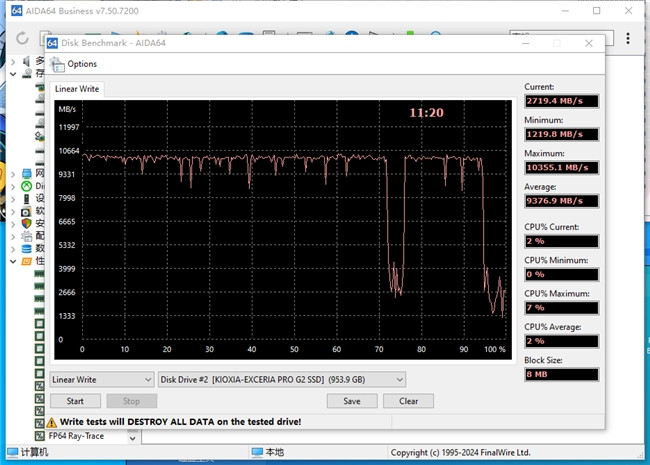Click the Block Size value field

tap(561, 375)
